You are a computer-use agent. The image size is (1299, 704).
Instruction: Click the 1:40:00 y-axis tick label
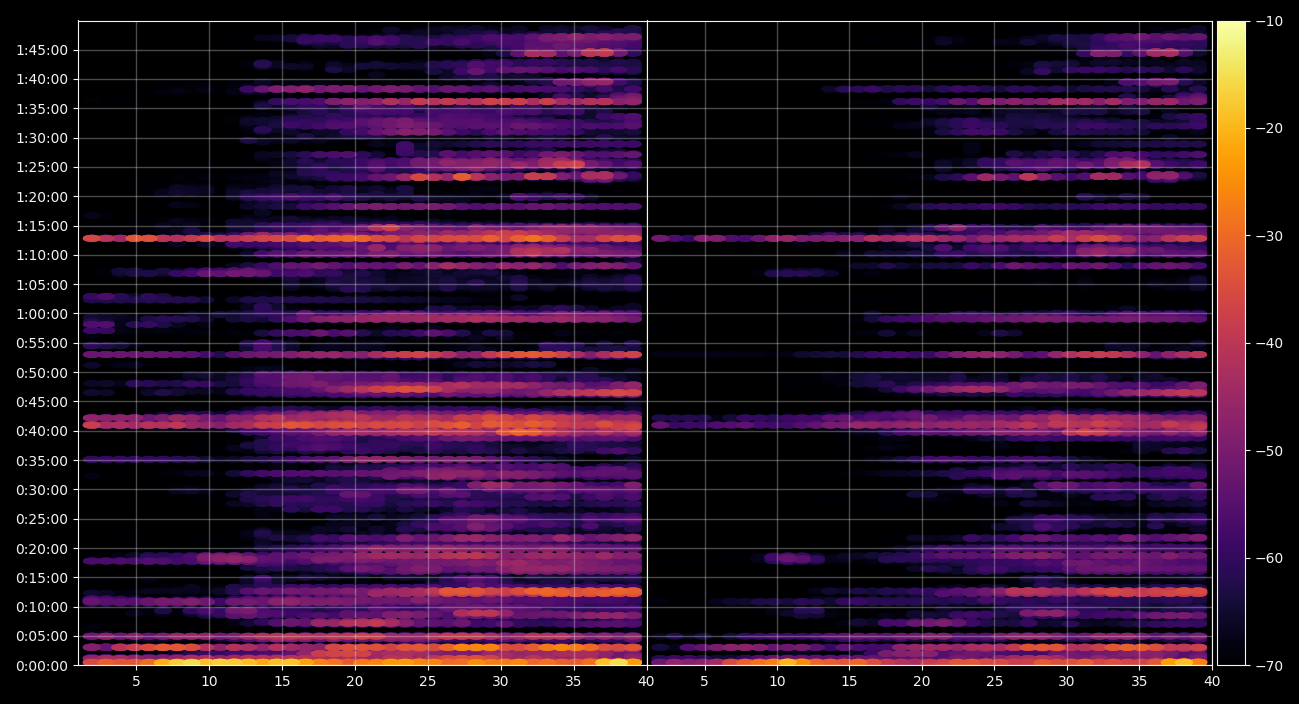point(42,79)
